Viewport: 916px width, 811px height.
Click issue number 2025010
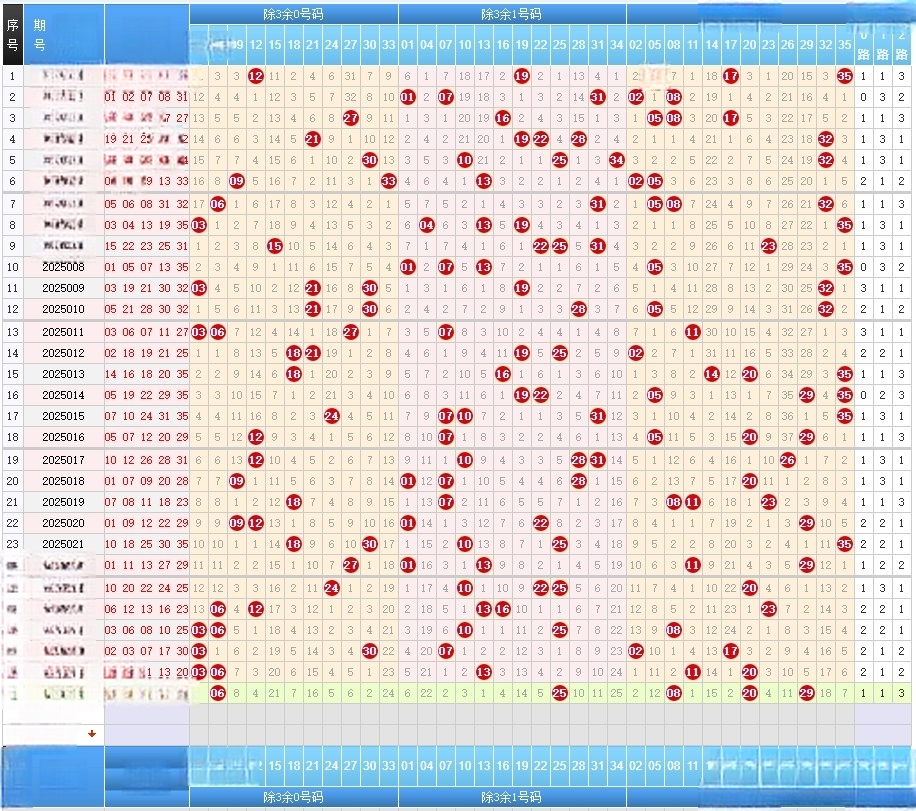tap(63, 309)
